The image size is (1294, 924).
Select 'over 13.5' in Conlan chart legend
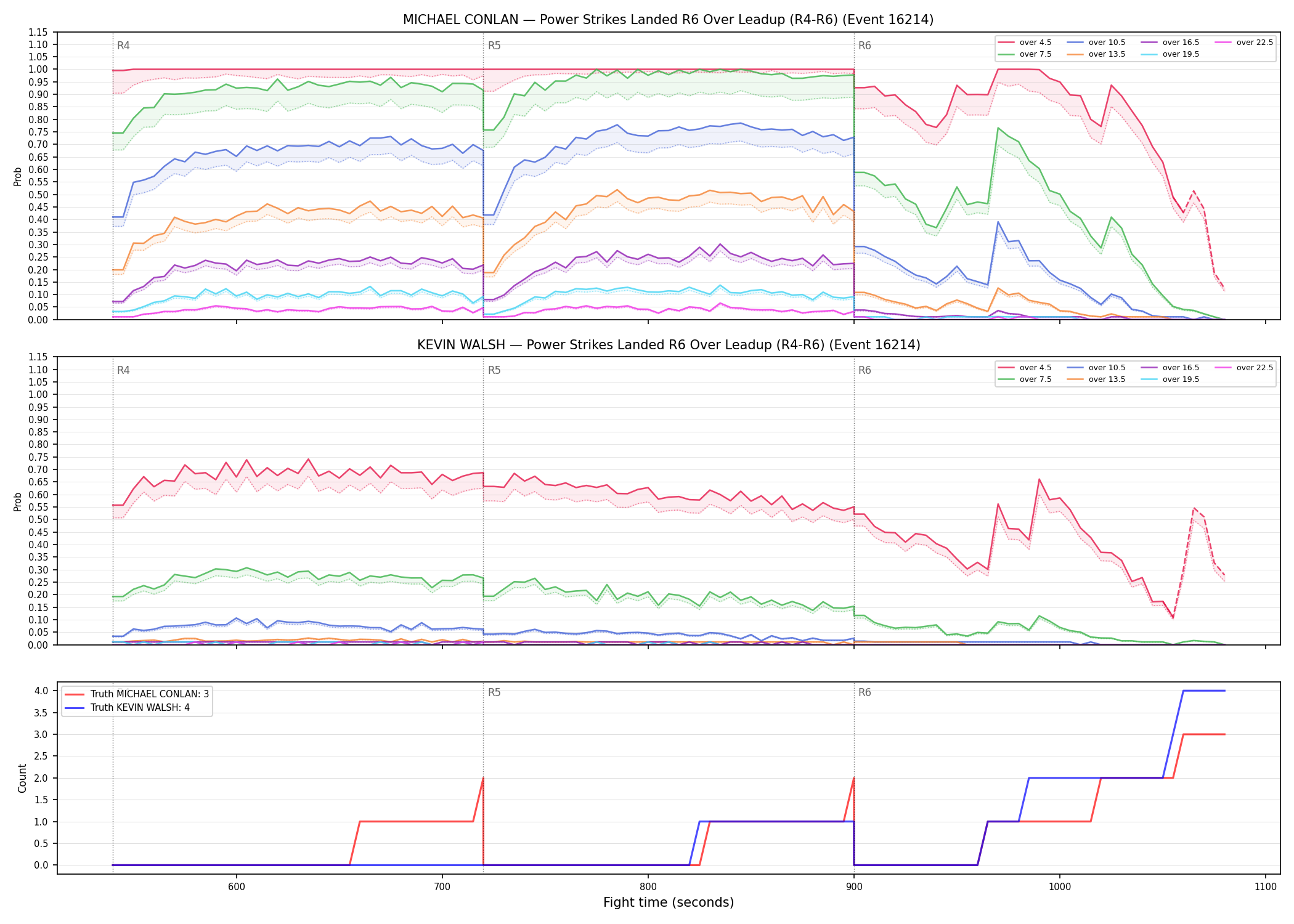click(x=1096, y=54)
